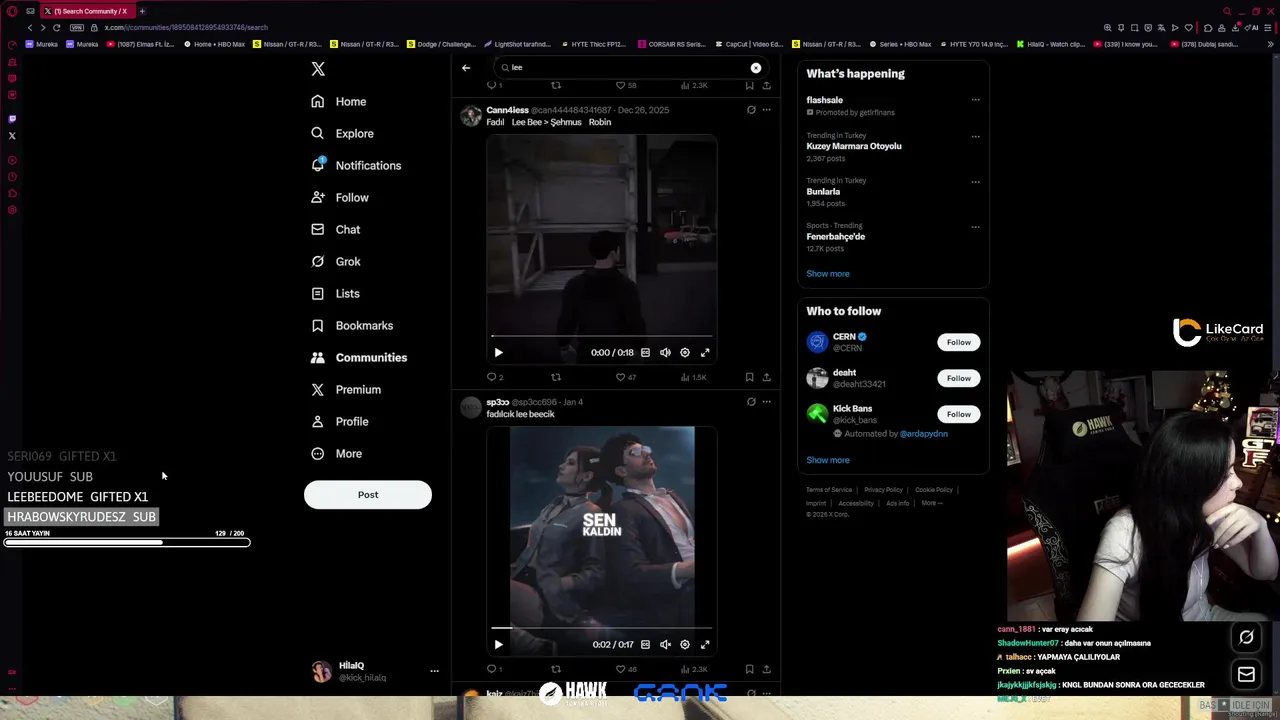Open Explore in the X sidebar
Viewport: 1280px width, 720px height.
pyautogui.click(x=342, y=134)
